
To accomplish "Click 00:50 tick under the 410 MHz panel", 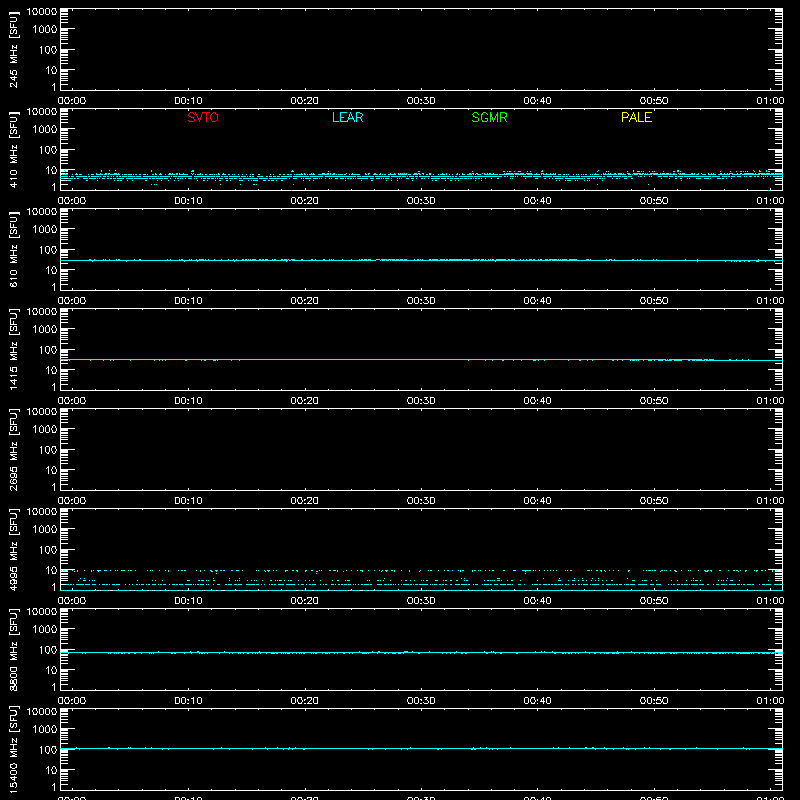I will pyautogui.click(x=654, y=201).
